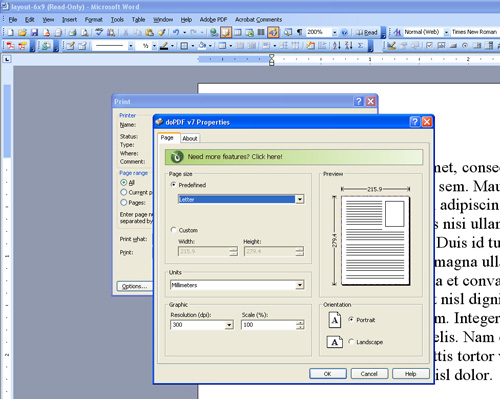Open the File menu
Screen dimensions: 500x399
pyautogui.click(x=13, y=20)
